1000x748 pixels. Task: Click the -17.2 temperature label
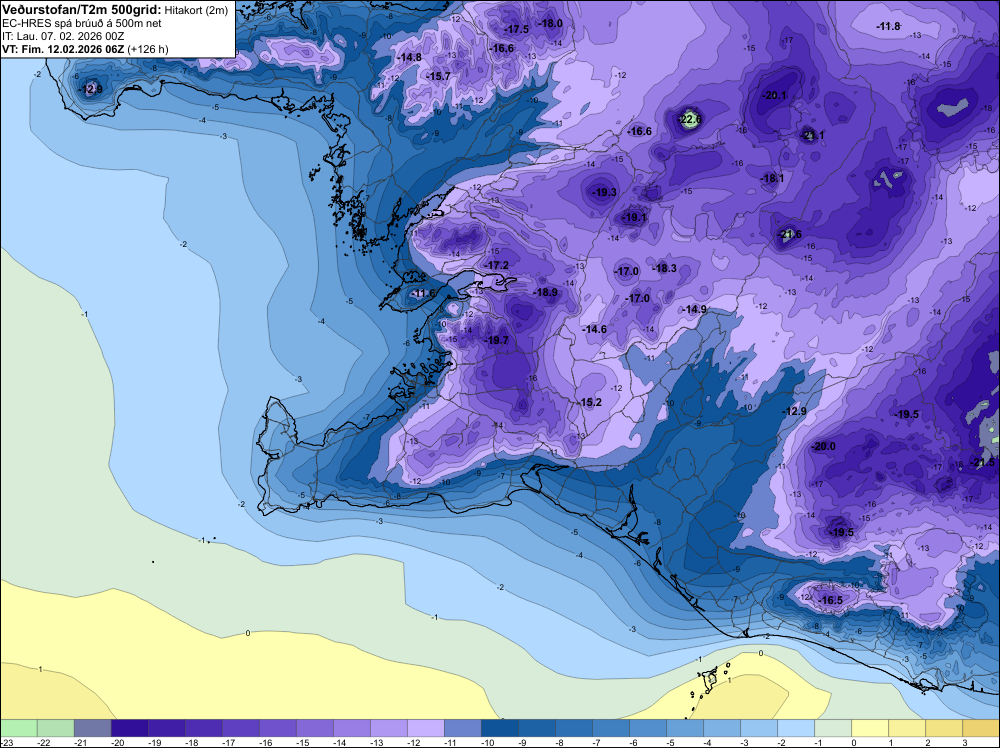(x=497, y=265)
